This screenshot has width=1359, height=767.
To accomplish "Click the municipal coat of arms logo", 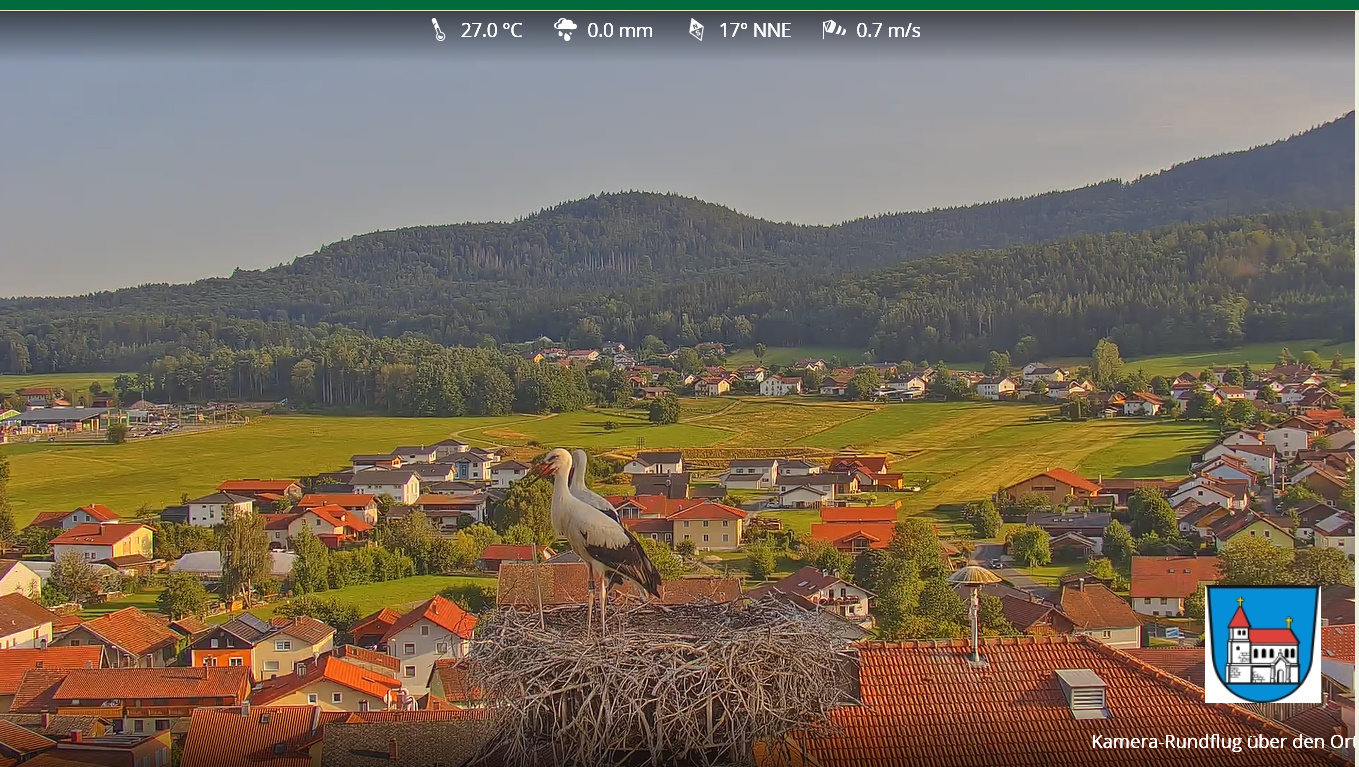I will [1263, 644].
